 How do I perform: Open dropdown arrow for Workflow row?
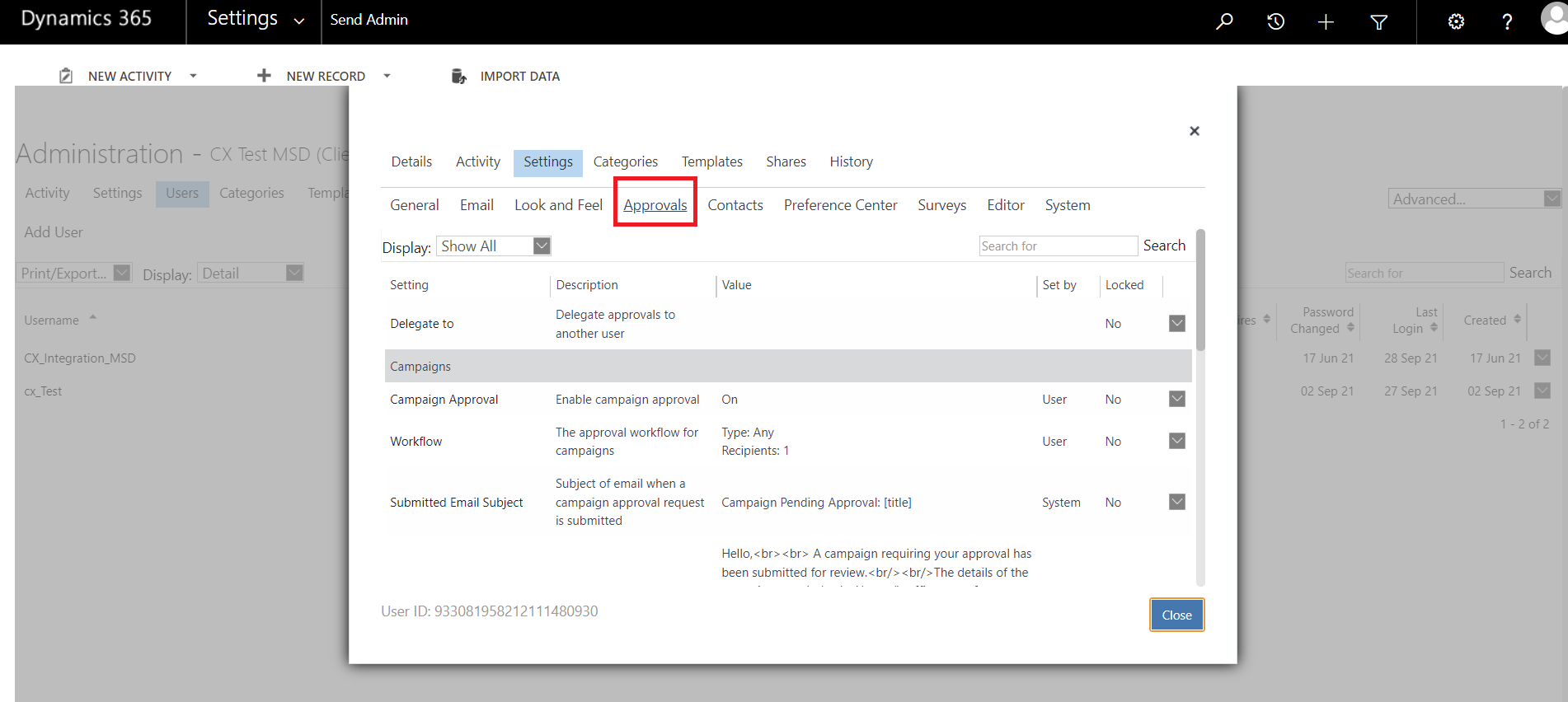pyautogui.click(x=1177, y=441)
